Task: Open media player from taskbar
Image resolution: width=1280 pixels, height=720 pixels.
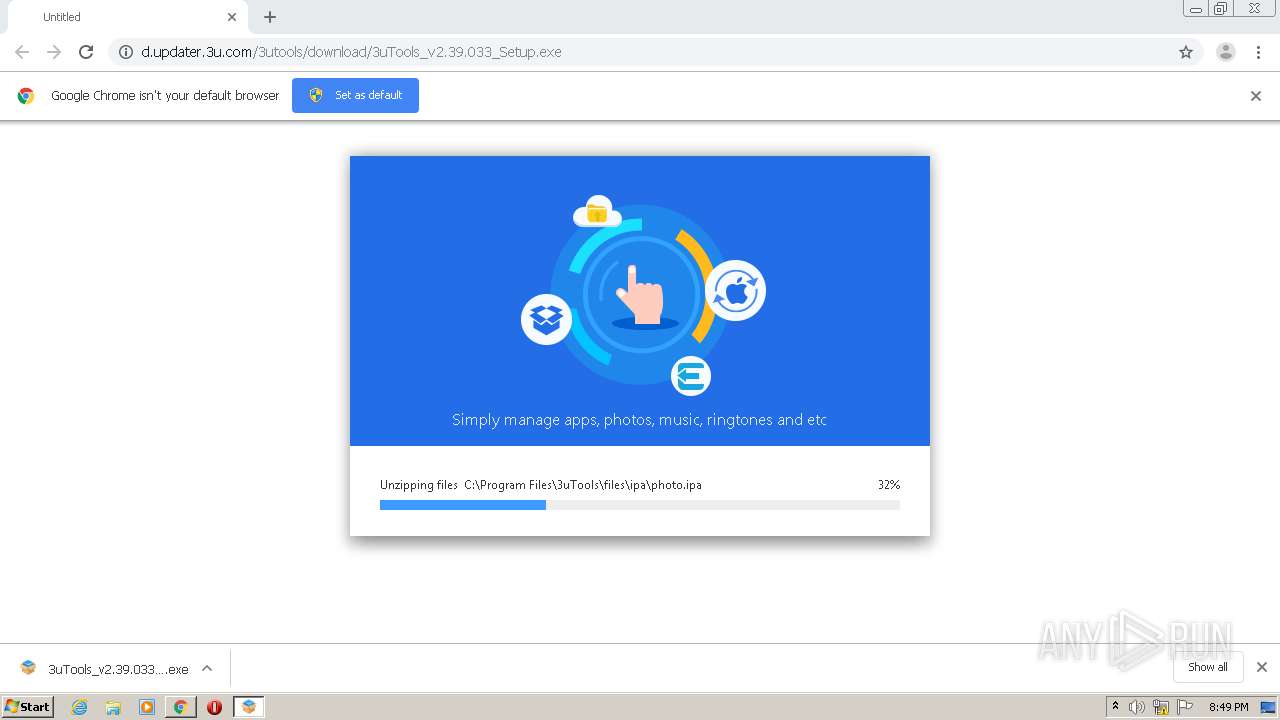Action: tap(147, 707)
